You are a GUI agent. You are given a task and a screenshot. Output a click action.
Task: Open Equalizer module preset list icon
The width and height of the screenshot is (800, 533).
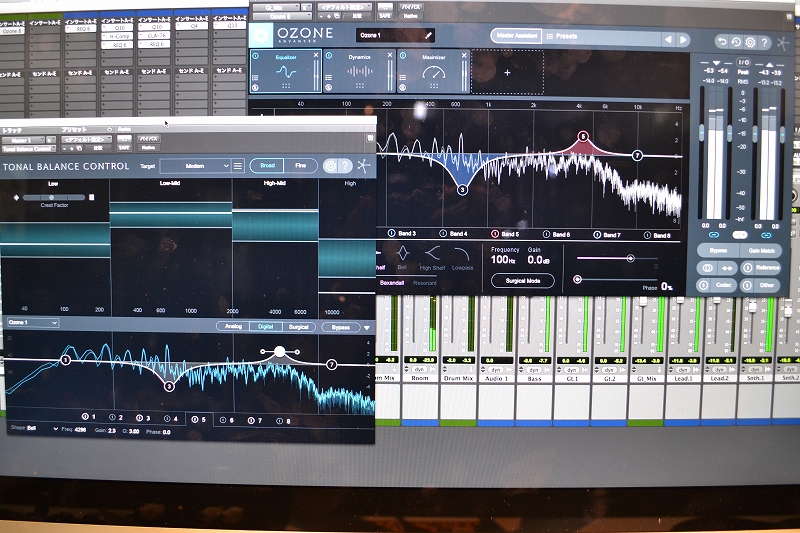255,78
